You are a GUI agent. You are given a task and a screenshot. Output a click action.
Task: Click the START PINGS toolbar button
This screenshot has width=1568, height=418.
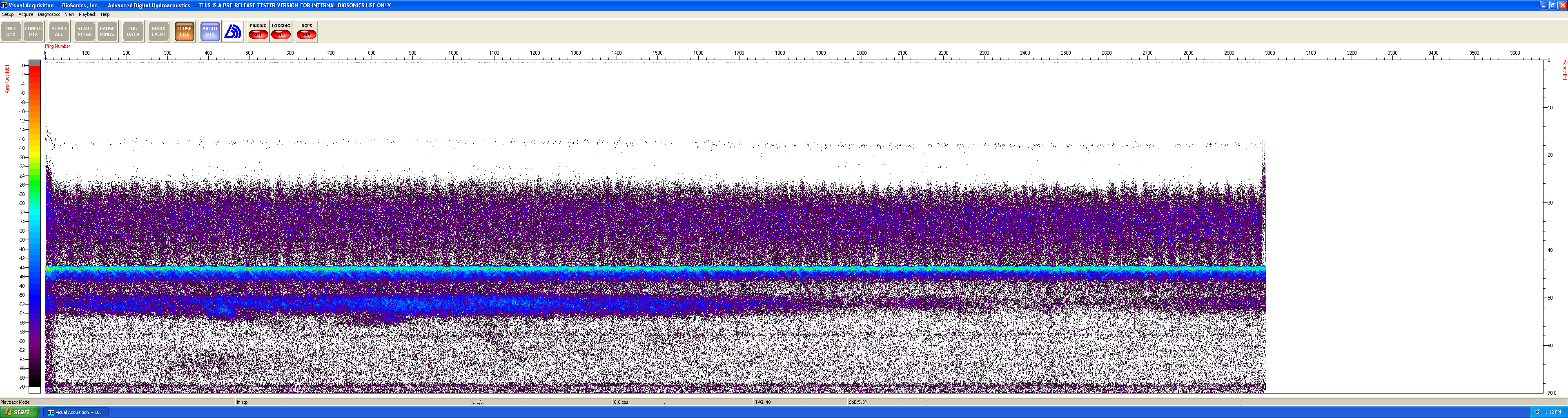pyautogui.click(x=85, y=31)
